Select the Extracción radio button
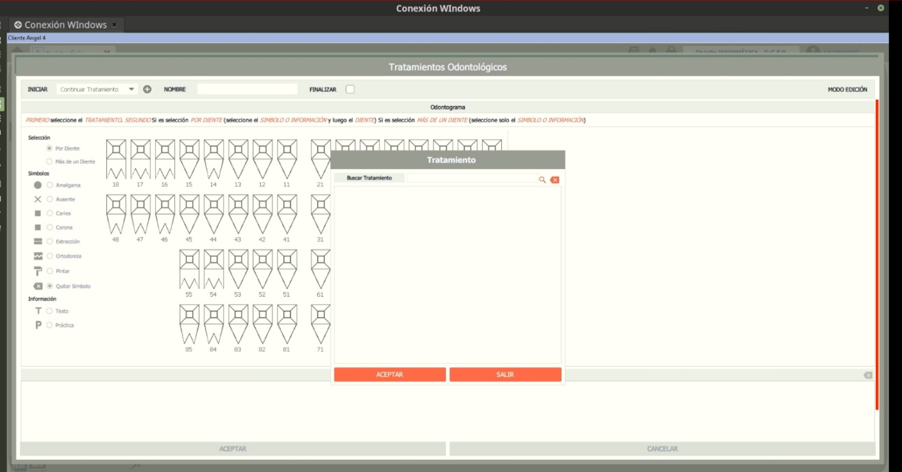The width and height of the screenshot is (902, 472). 50,241
